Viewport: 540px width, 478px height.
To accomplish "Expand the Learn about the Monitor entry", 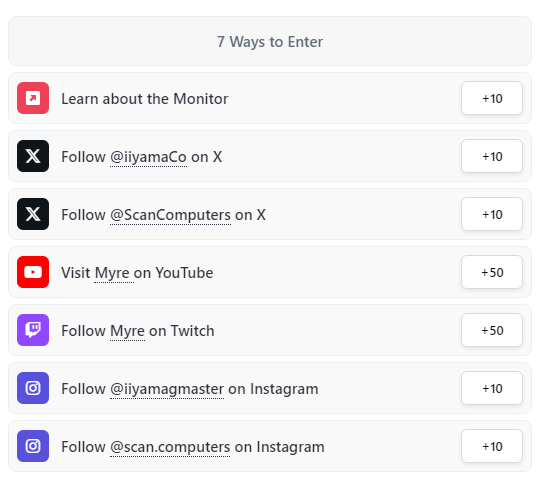I will click(x=270, y=98).
